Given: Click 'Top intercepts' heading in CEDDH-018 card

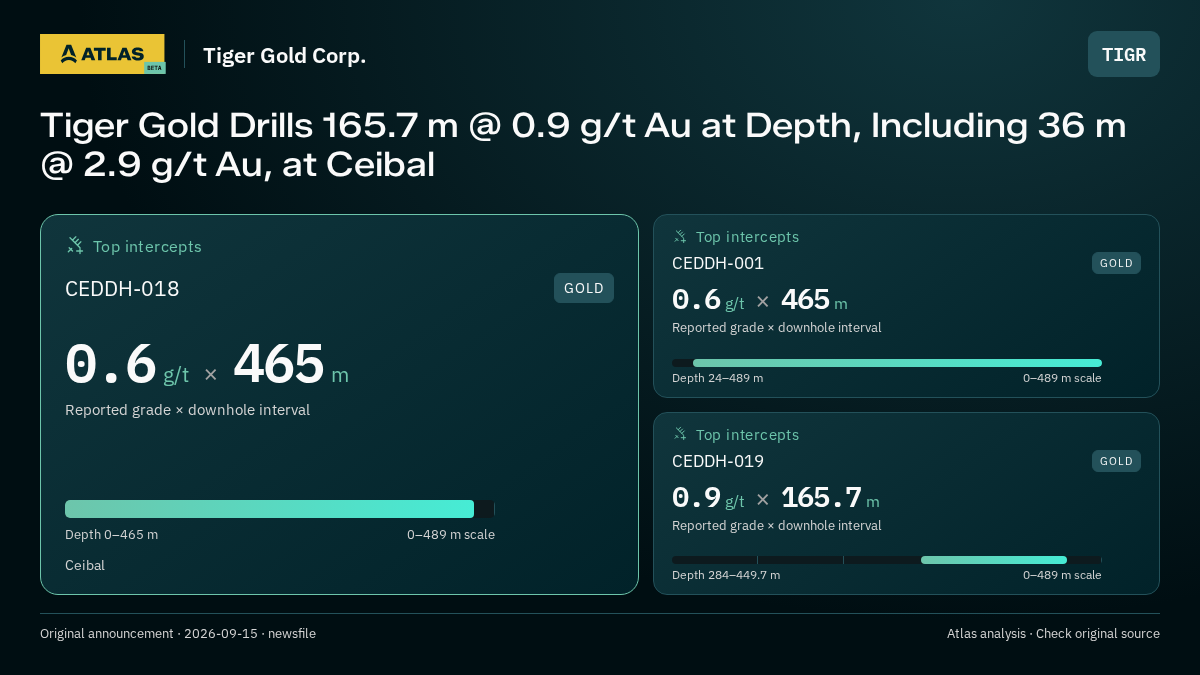Looking at the screenshot, I should tap(147, 246).
